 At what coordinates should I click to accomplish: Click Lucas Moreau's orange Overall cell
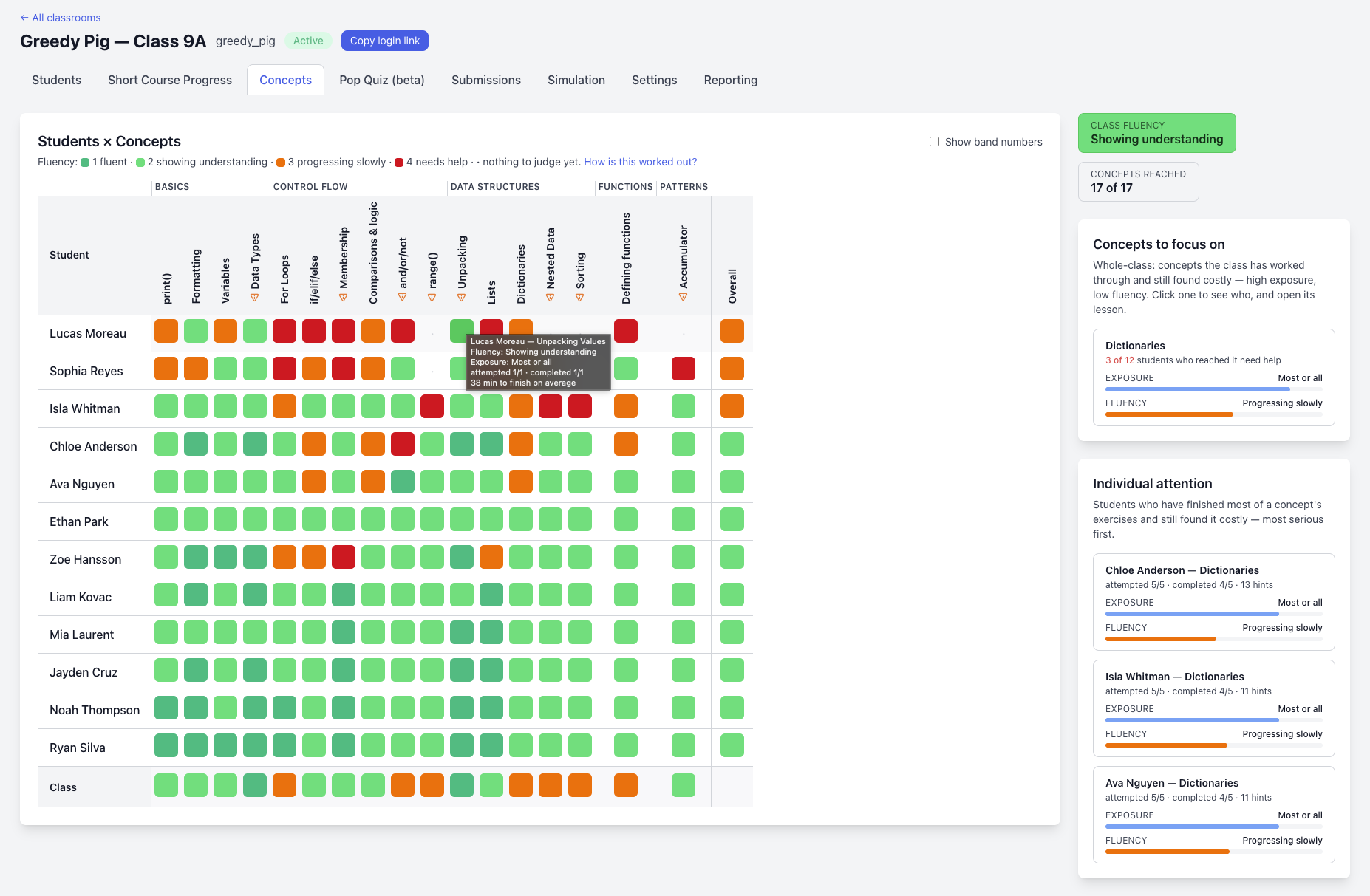(732, 331)
